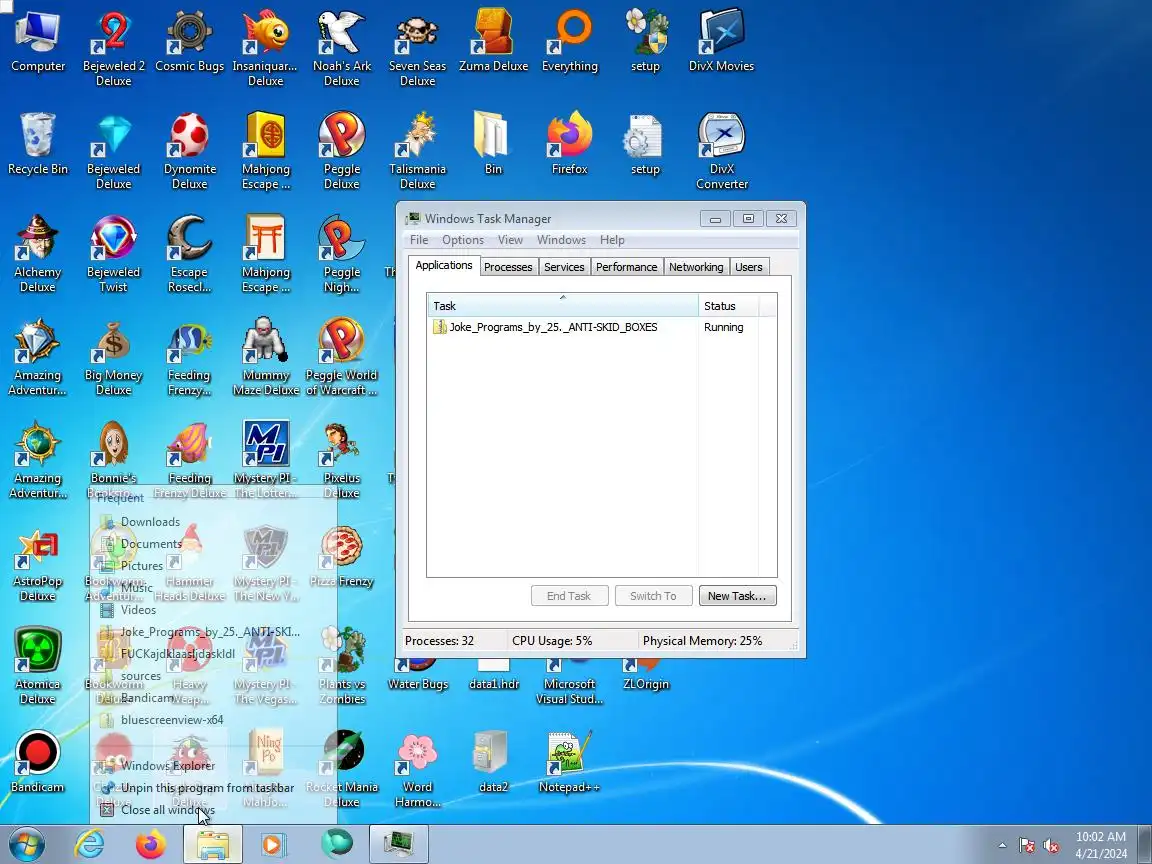Select the Mummy Maze Deluxe icon
1152x864 pixels.
tap(265, 356)
